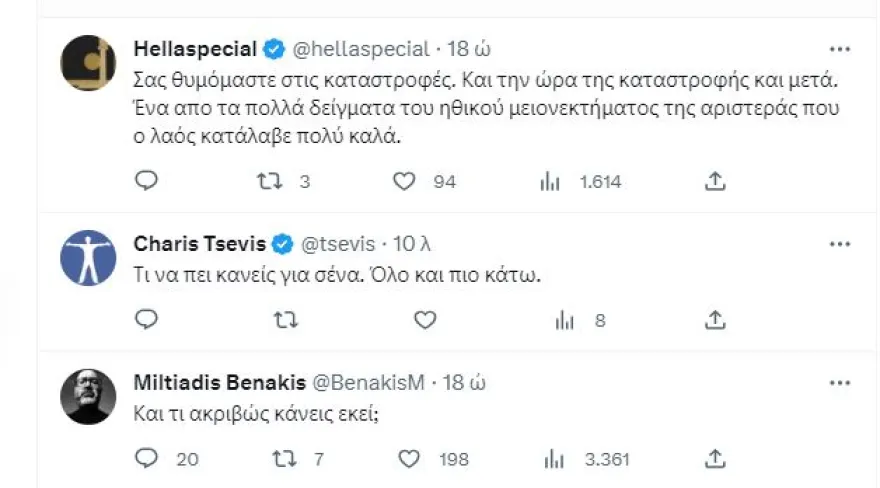Retweet the Hellaspecial tweet
Image resolution: width=880 pixels, height=488 pixels.
pos(268,181)
